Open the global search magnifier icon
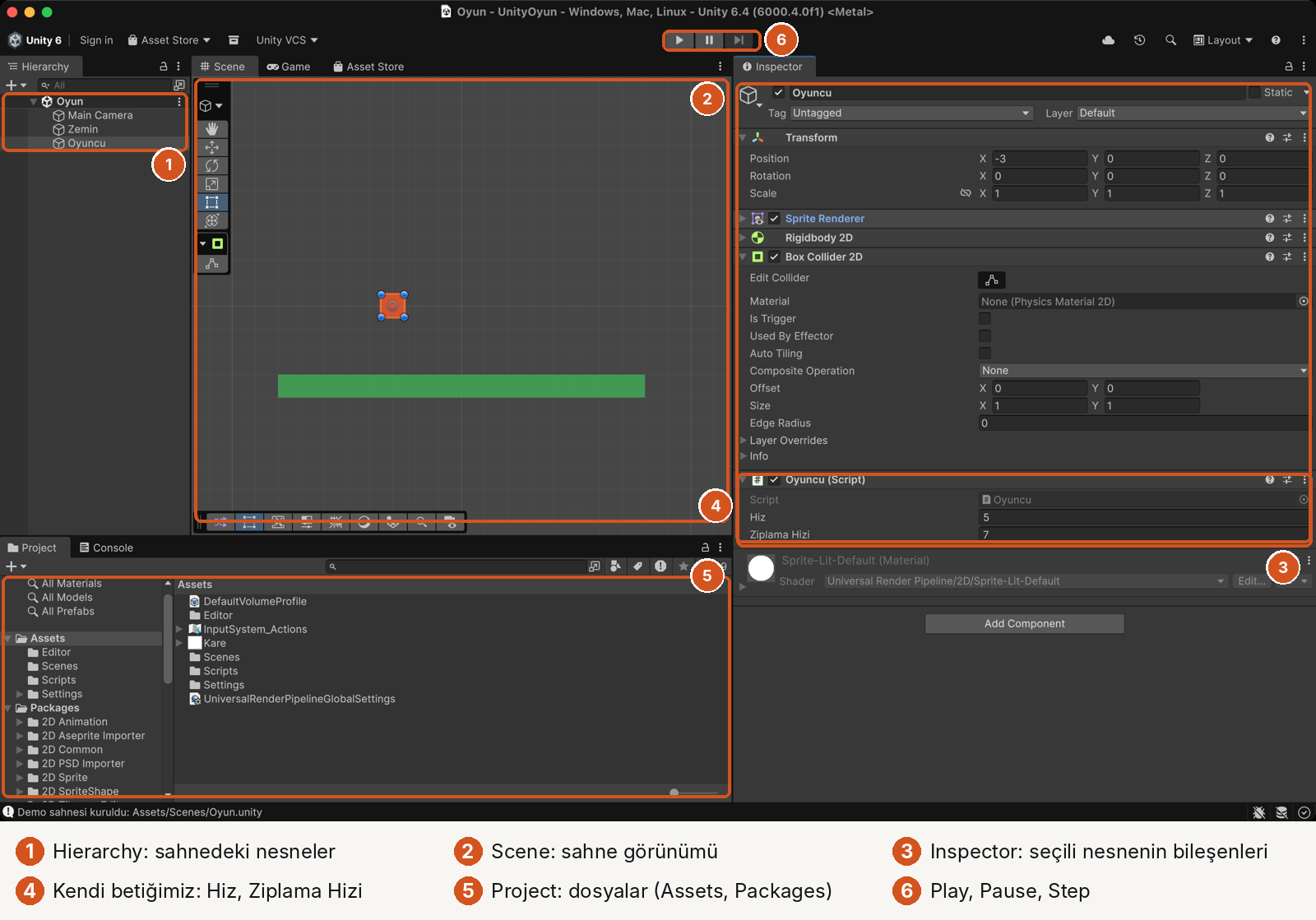Viewport: 1316px width, 920px height. 1171,40
